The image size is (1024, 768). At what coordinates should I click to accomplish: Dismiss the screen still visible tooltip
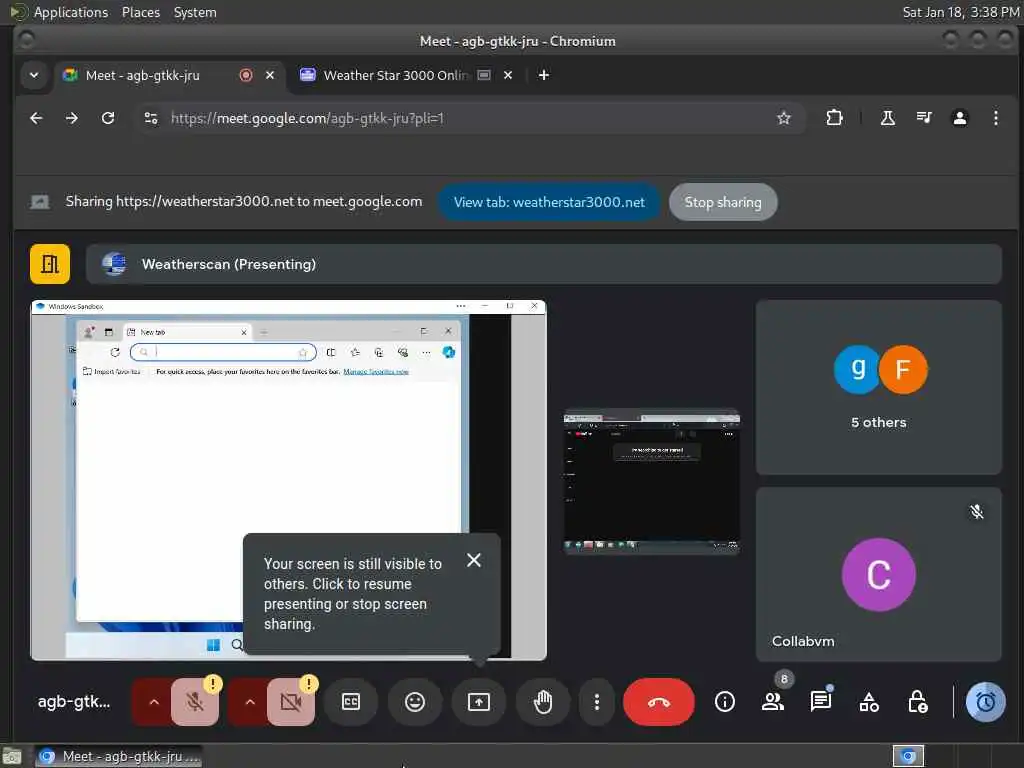[x=474, y=560]
